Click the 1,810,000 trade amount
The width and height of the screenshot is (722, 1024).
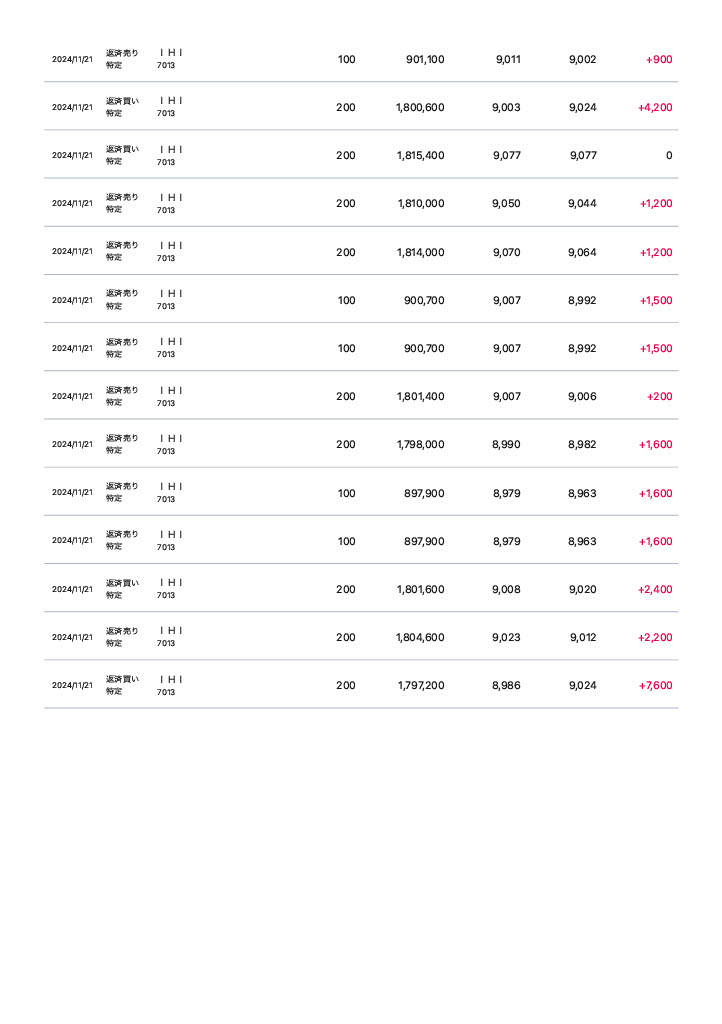[x=421, y=204]
